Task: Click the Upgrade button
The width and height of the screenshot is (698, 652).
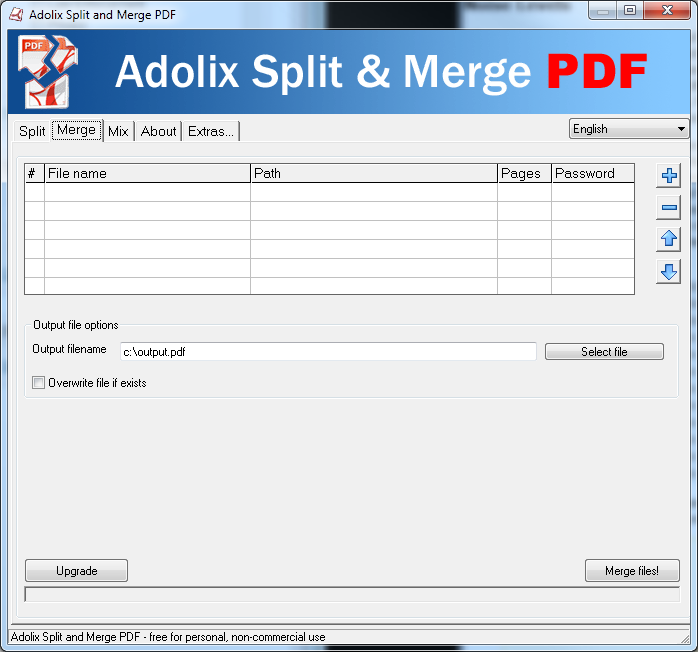Action: click(77, 571)
